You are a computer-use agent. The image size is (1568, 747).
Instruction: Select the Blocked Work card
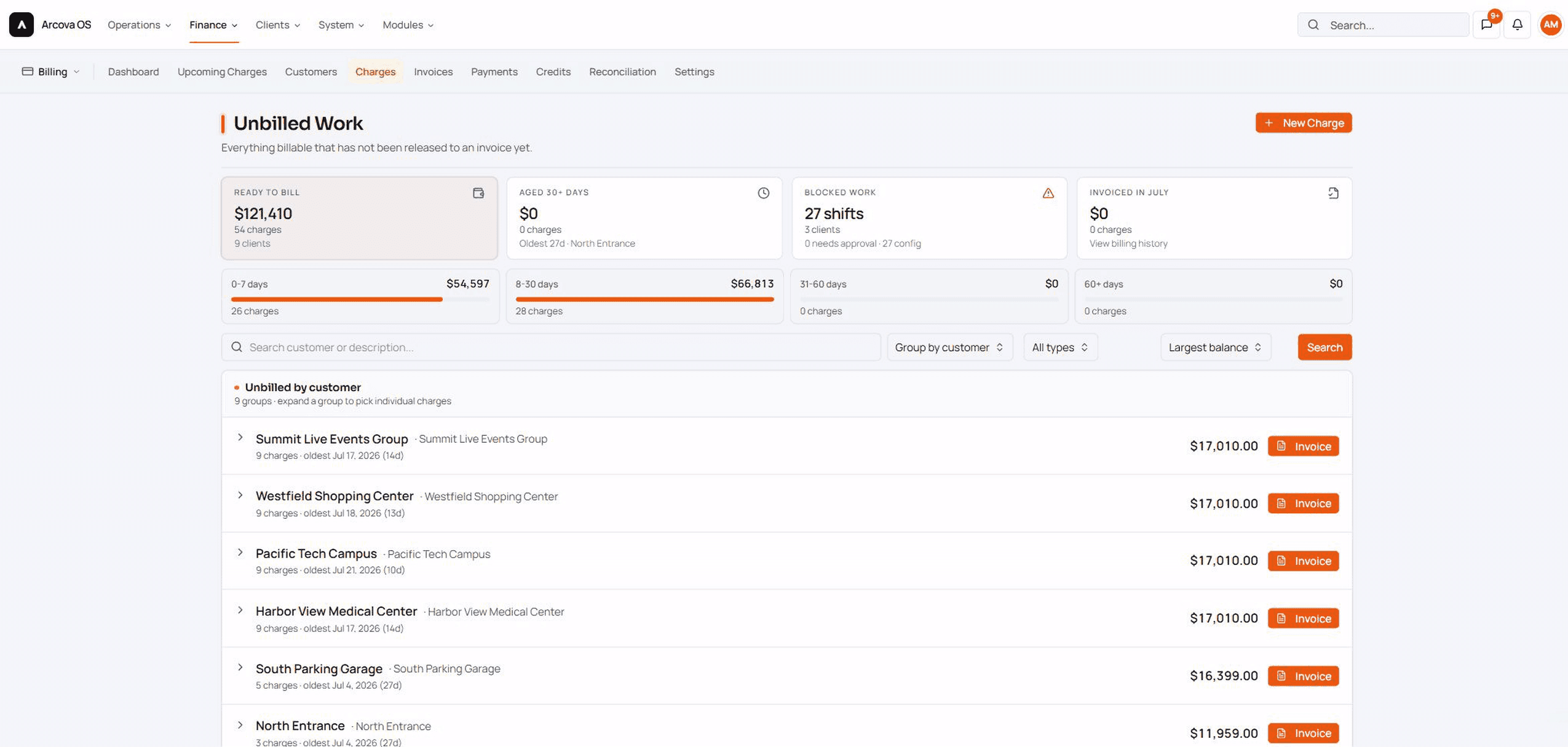[929, 218]
